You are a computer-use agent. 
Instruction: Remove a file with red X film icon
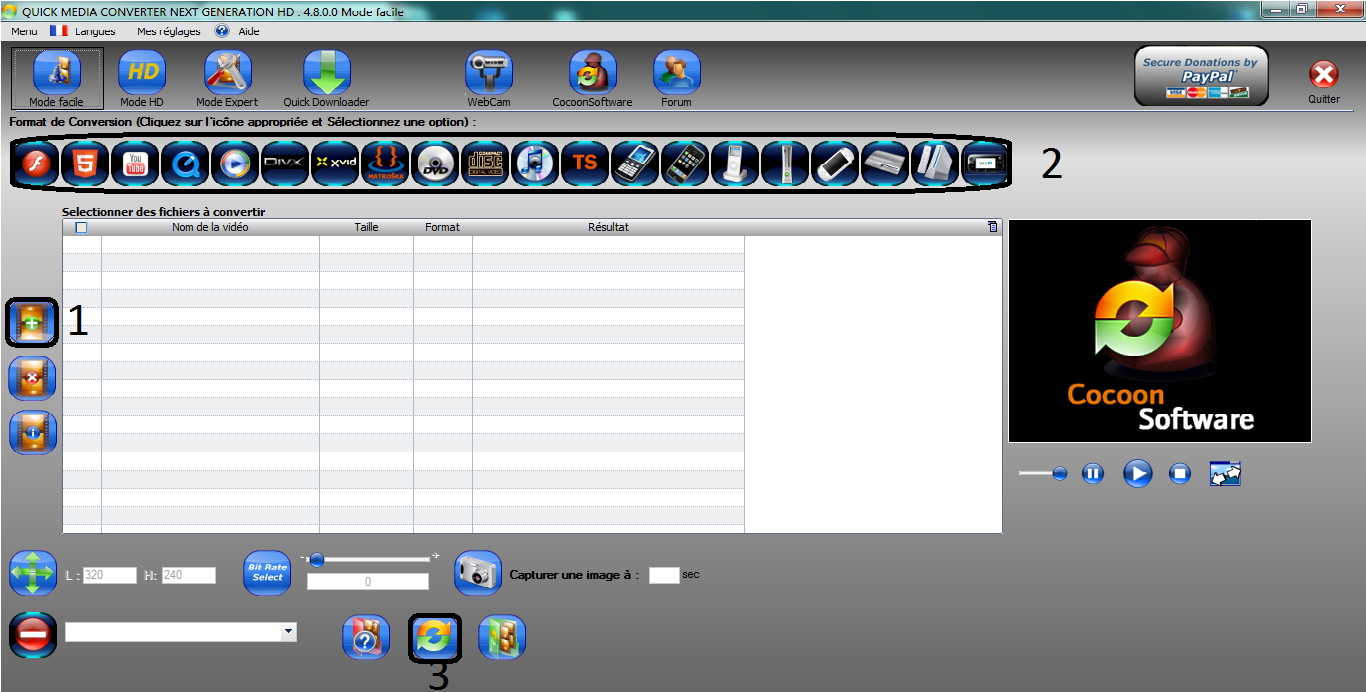coord(32,378)
